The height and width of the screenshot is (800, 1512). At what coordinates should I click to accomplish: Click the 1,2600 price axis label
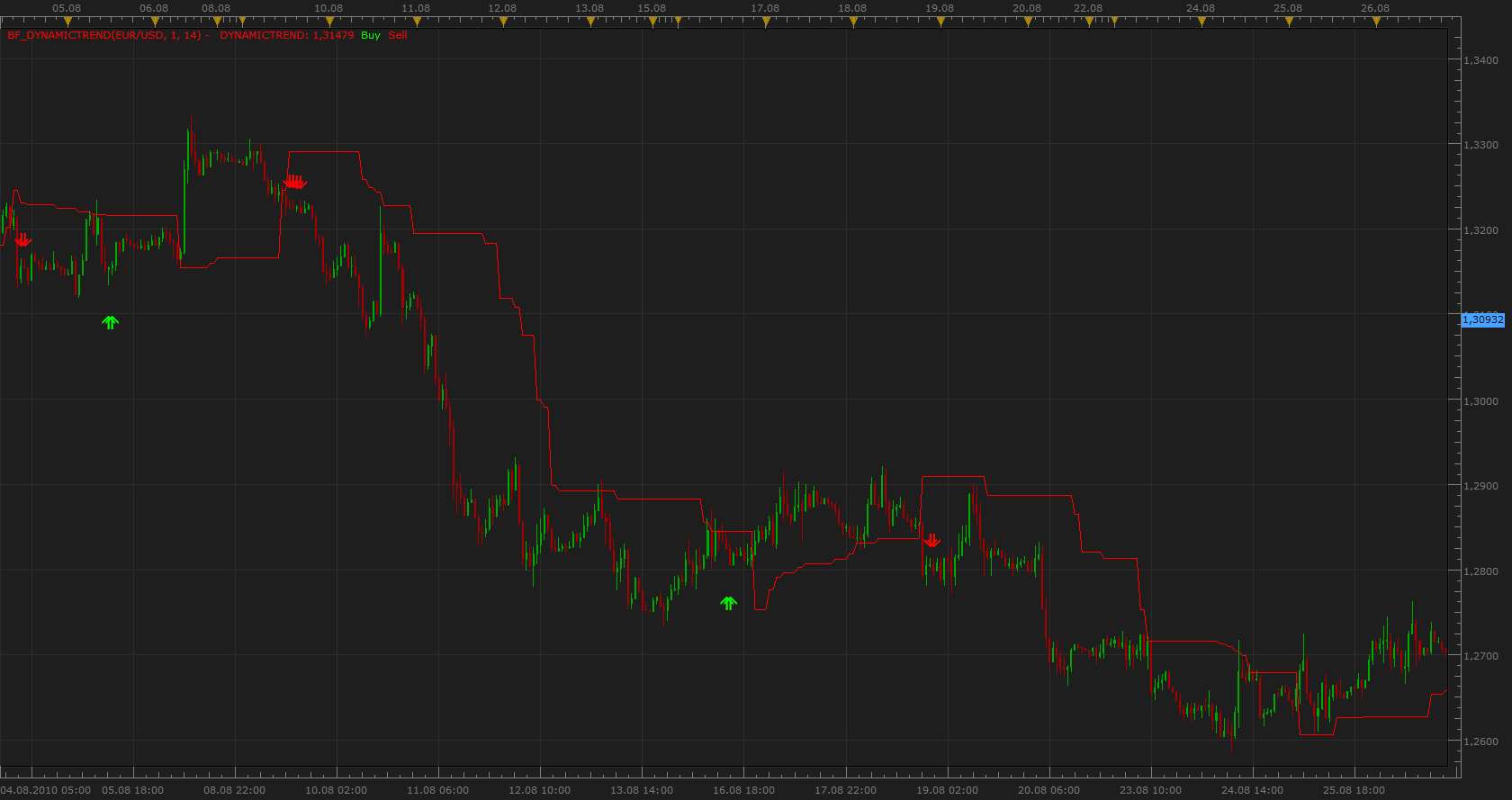(x=1481, y=742)
